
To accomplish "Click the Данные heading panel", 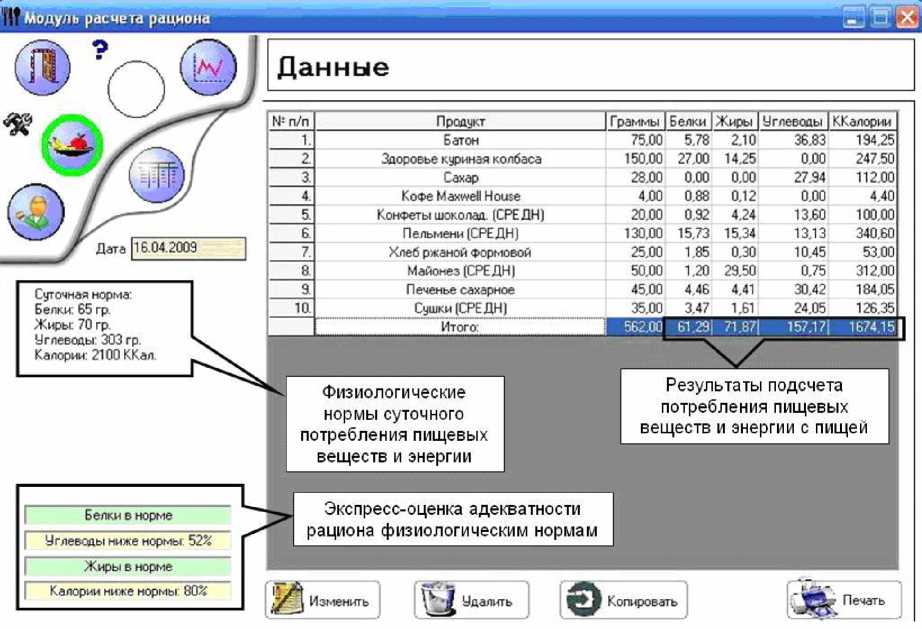I will coord(590,65).
